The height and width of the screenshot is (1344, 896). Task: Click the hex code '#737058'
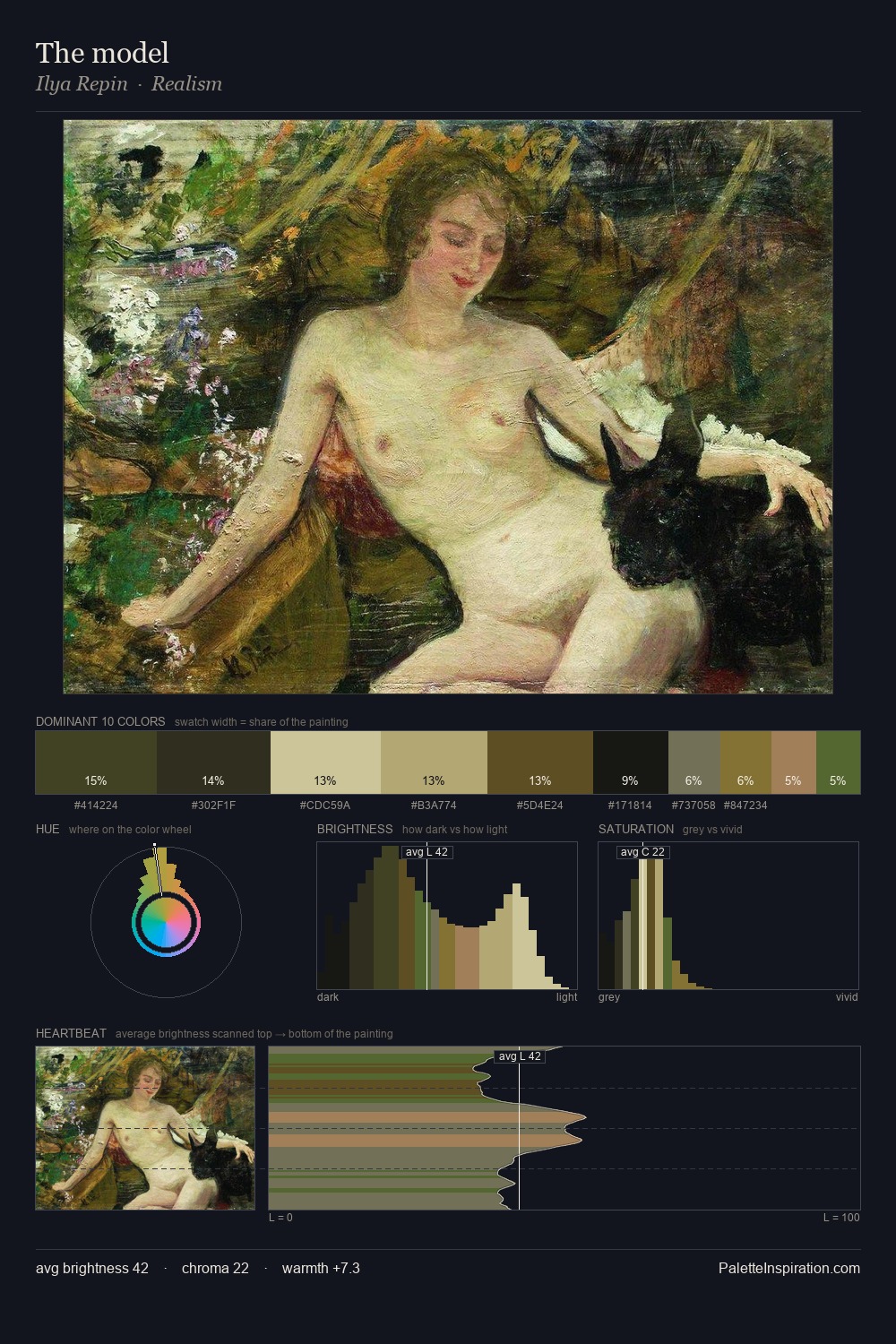(694, 806)
